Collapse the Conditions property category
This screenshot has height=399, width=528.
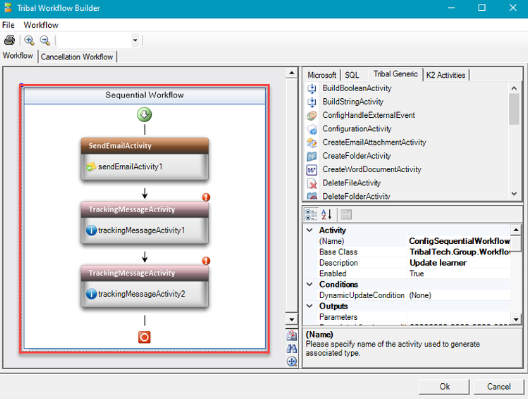(309, 285)
